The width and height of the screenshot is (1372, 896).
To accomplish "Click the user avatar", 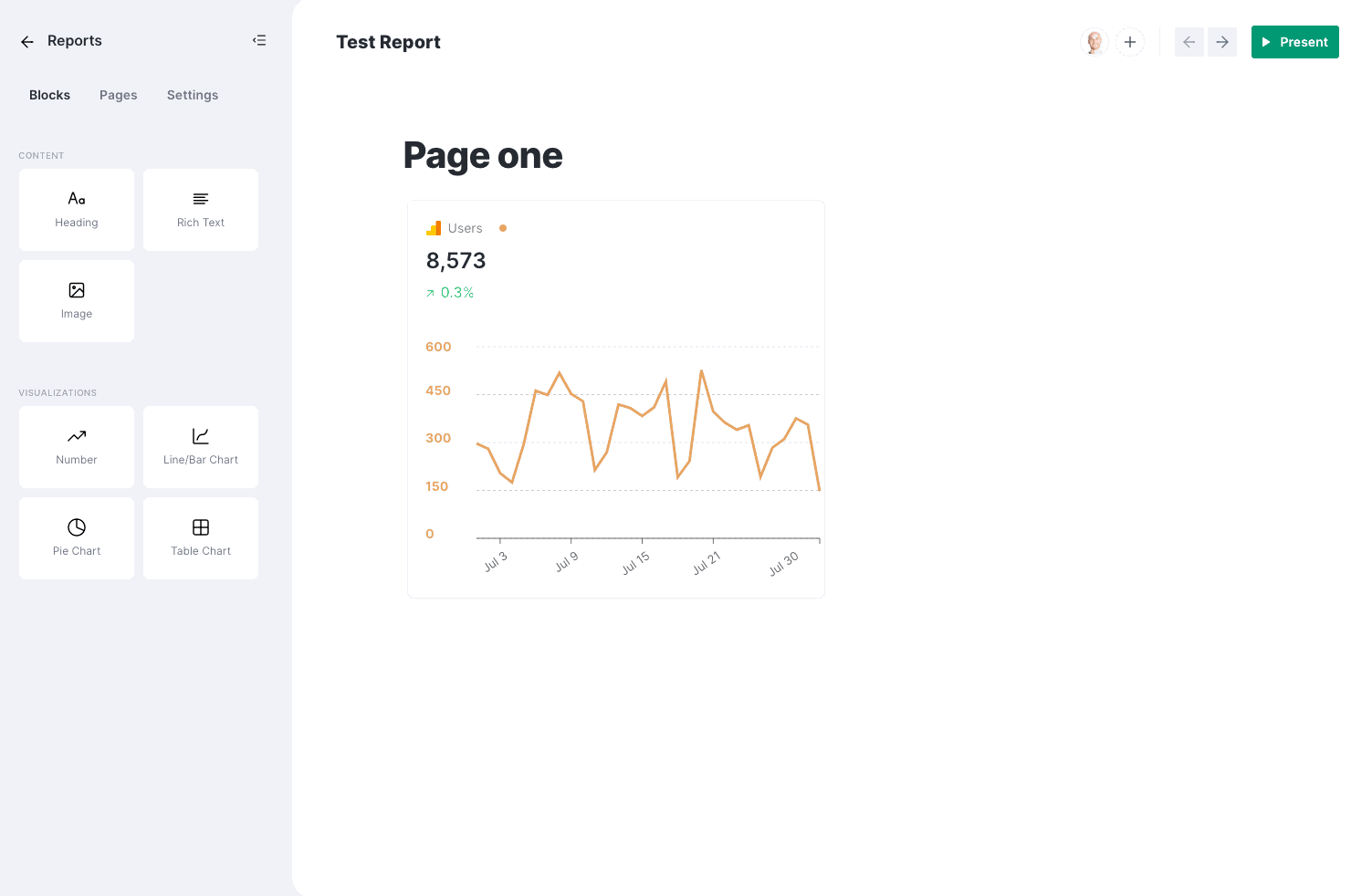I will (1094, 42).
